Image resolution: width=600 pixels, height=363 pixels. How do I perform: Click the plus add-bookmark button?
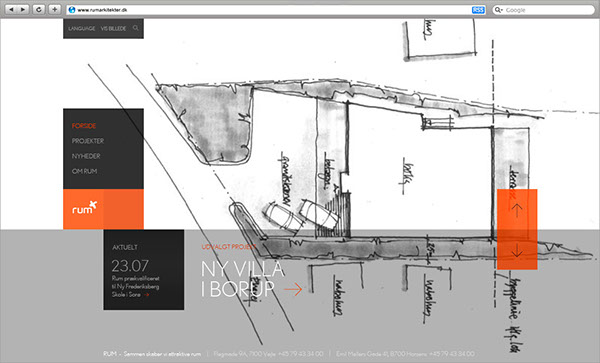click(x=55, y=9)
